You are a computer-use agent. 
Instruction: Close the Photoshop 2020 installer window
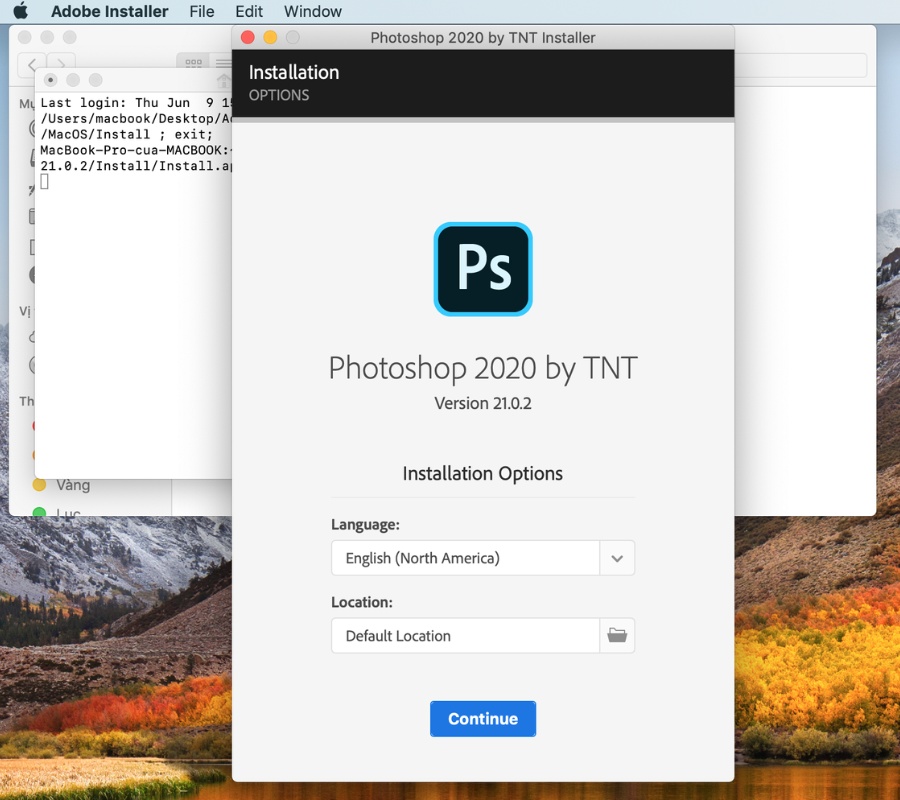(x=248, y=38)
